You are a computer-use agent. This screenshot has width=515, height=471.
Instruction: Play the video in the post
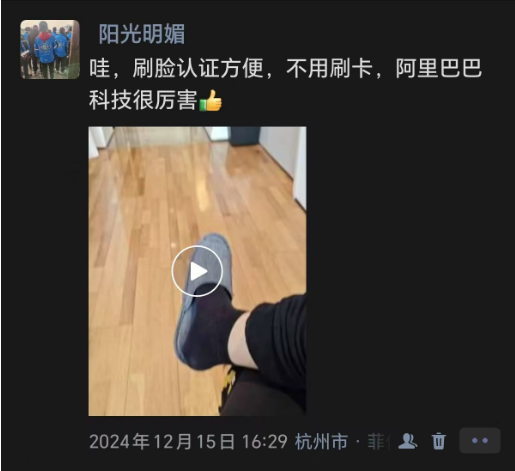(x=197, y=271)
